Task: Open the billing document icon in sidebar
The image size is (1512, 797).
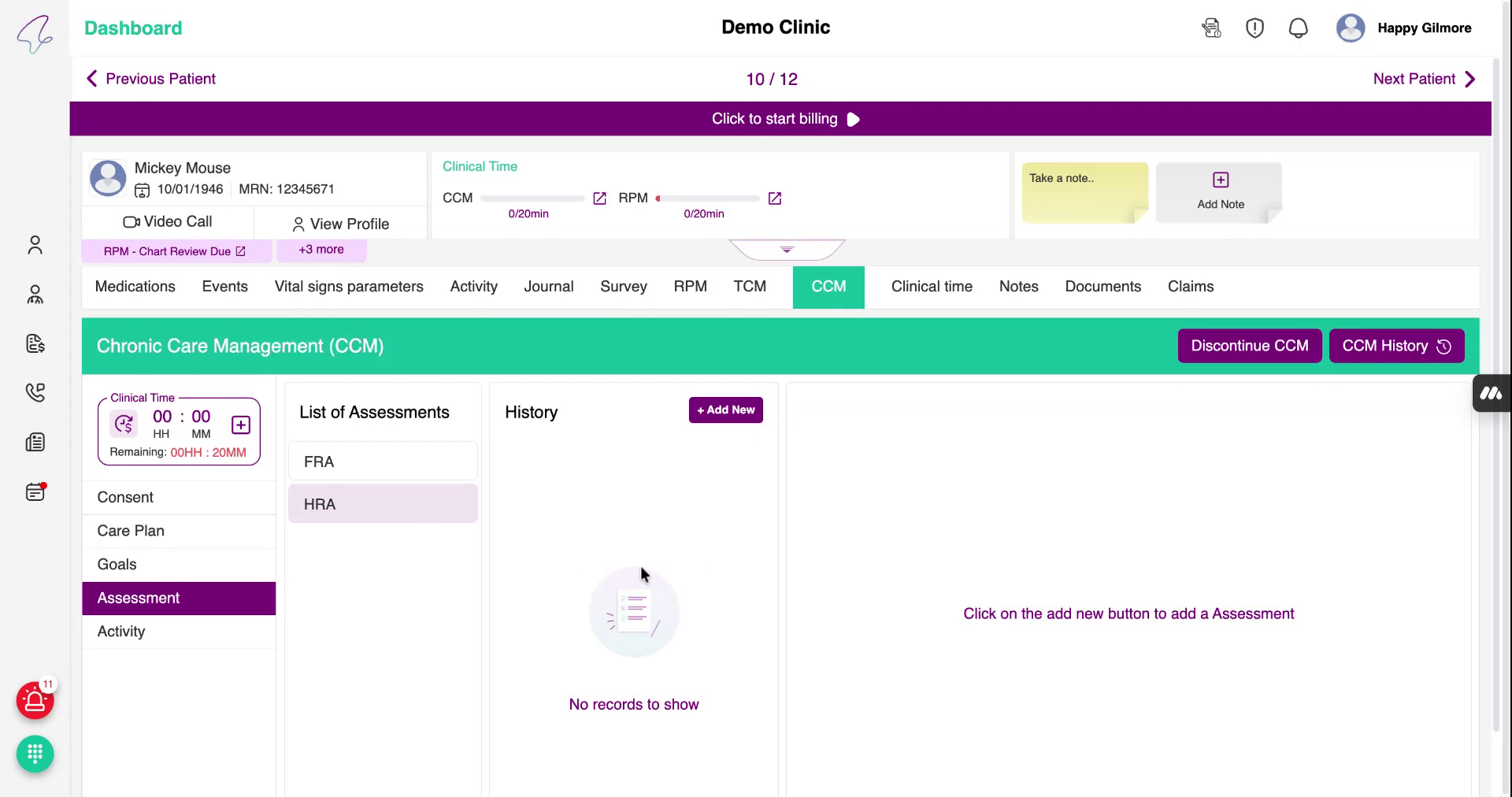Action: tap(35, 343)
